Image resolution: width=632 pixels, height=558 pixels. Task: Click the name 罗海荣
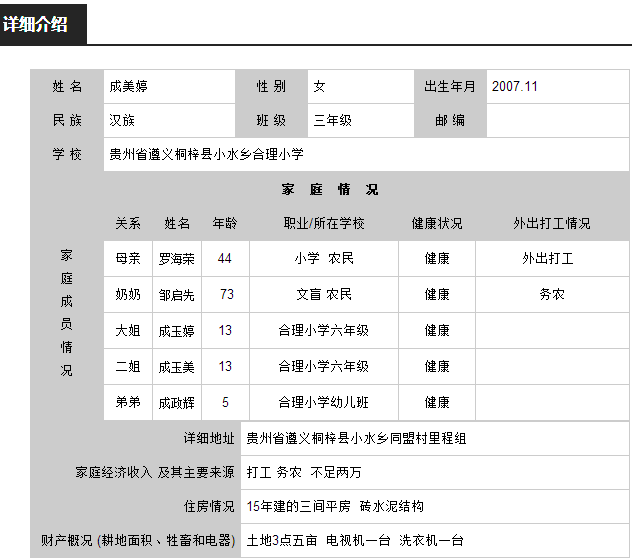(177, 258)
